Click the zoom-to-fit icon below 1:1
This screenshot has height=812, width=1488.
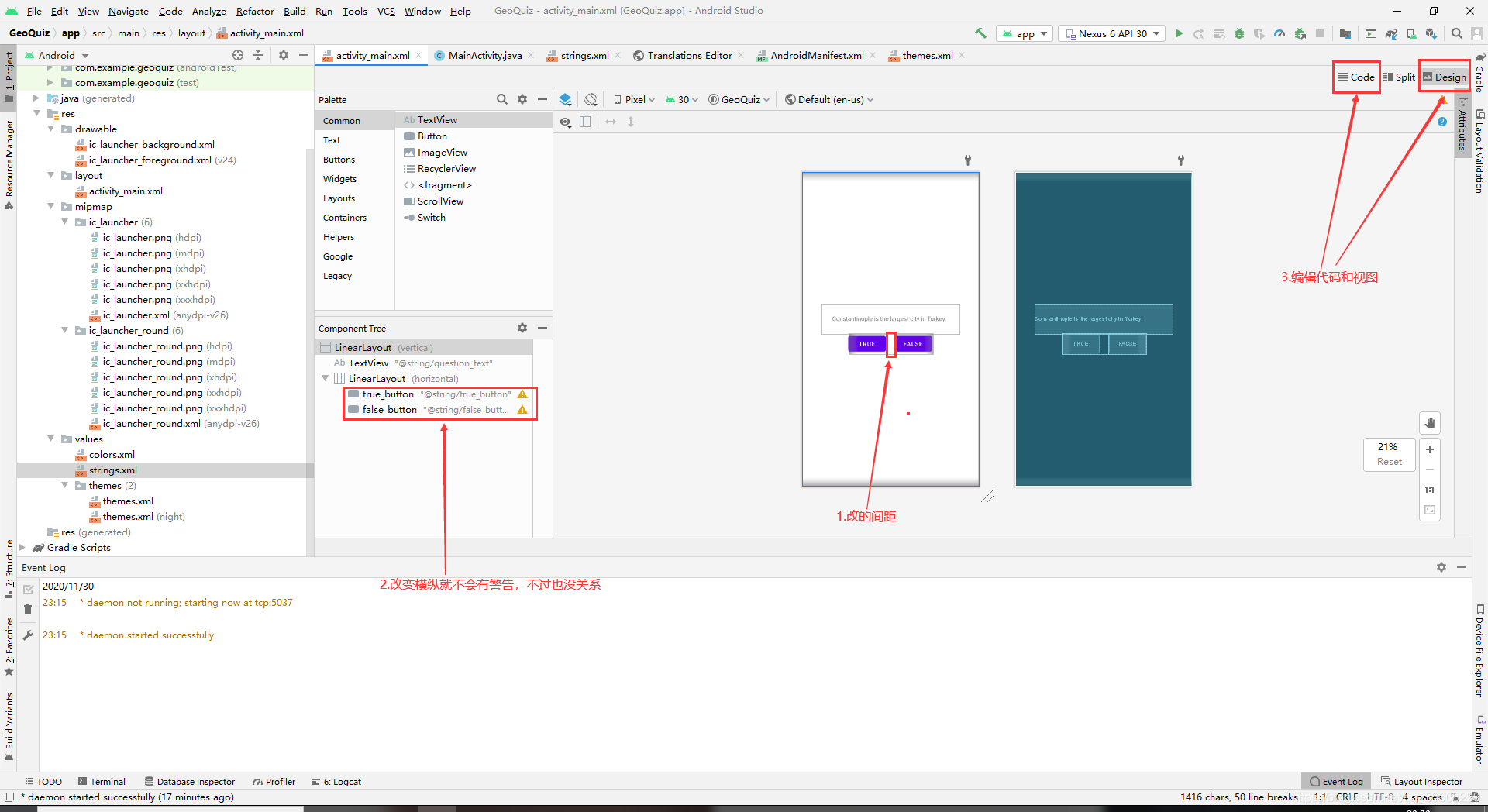[1430, 510]
